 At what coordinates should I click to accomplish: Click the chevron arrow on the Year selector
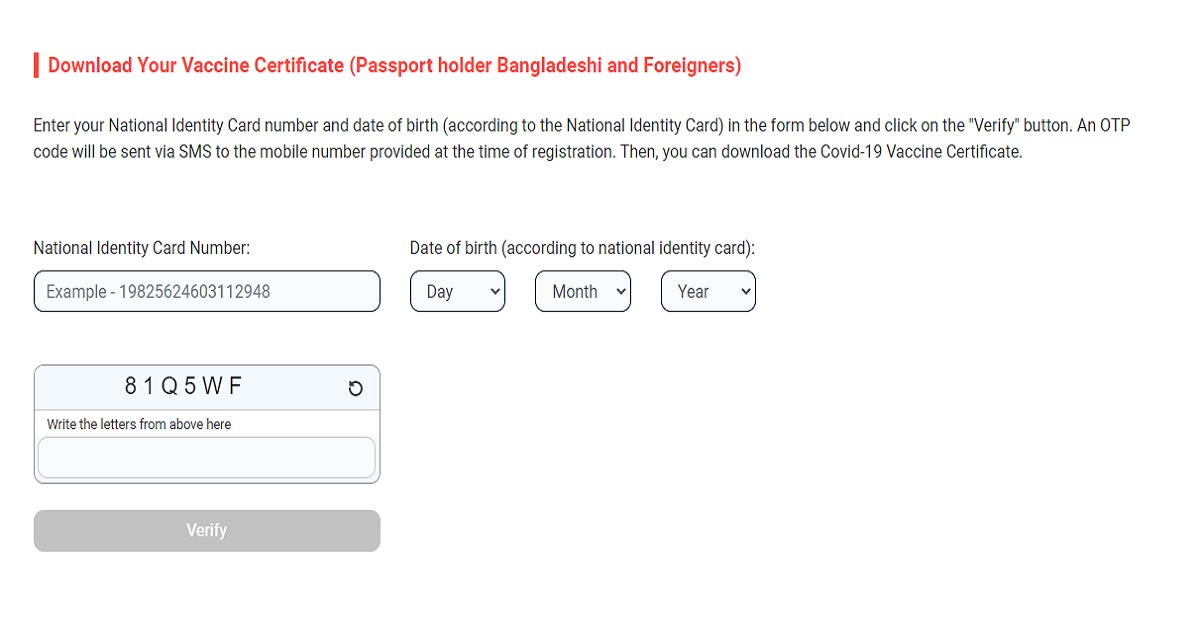(744, 291)
